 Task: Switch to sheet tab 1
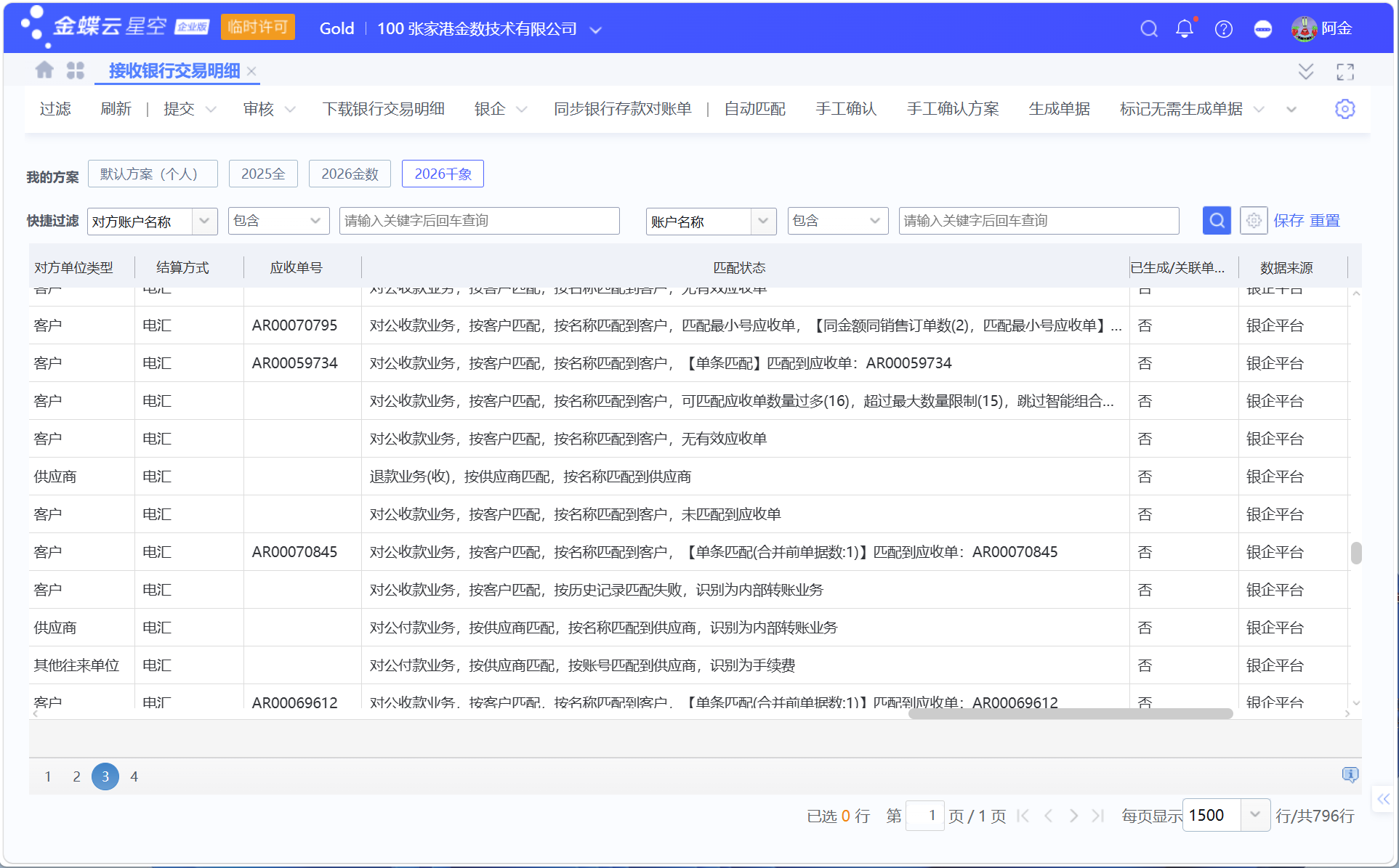[x=48, y=776]
